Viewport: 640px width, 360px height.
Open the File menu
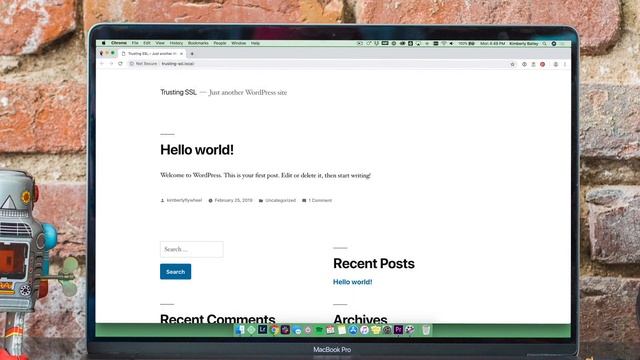(x=135, y=43)
